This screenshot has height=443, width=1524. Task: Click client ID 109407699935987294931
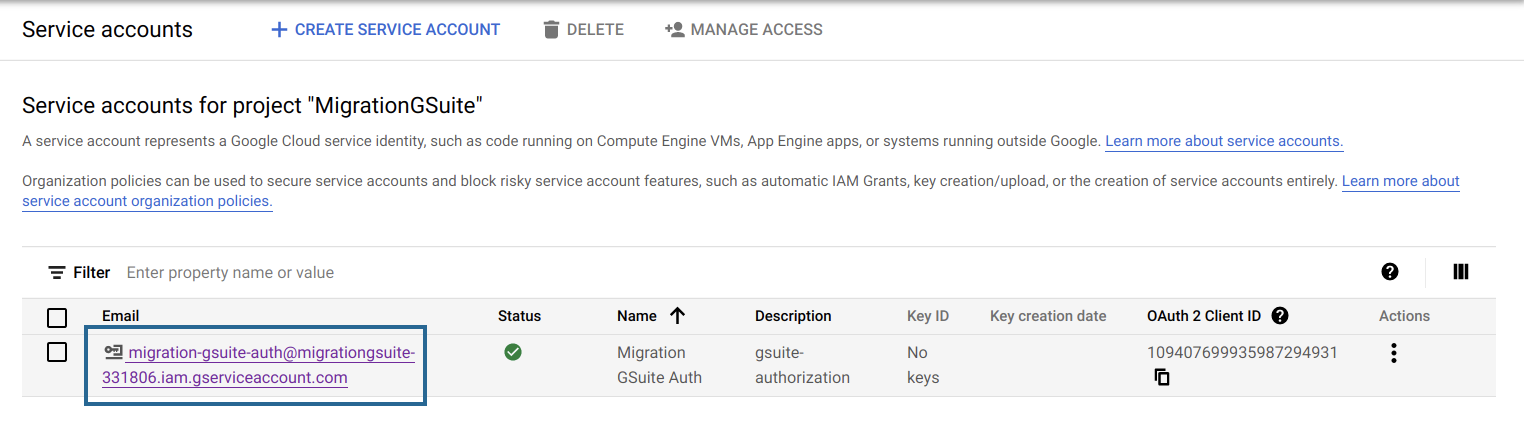1242,352
